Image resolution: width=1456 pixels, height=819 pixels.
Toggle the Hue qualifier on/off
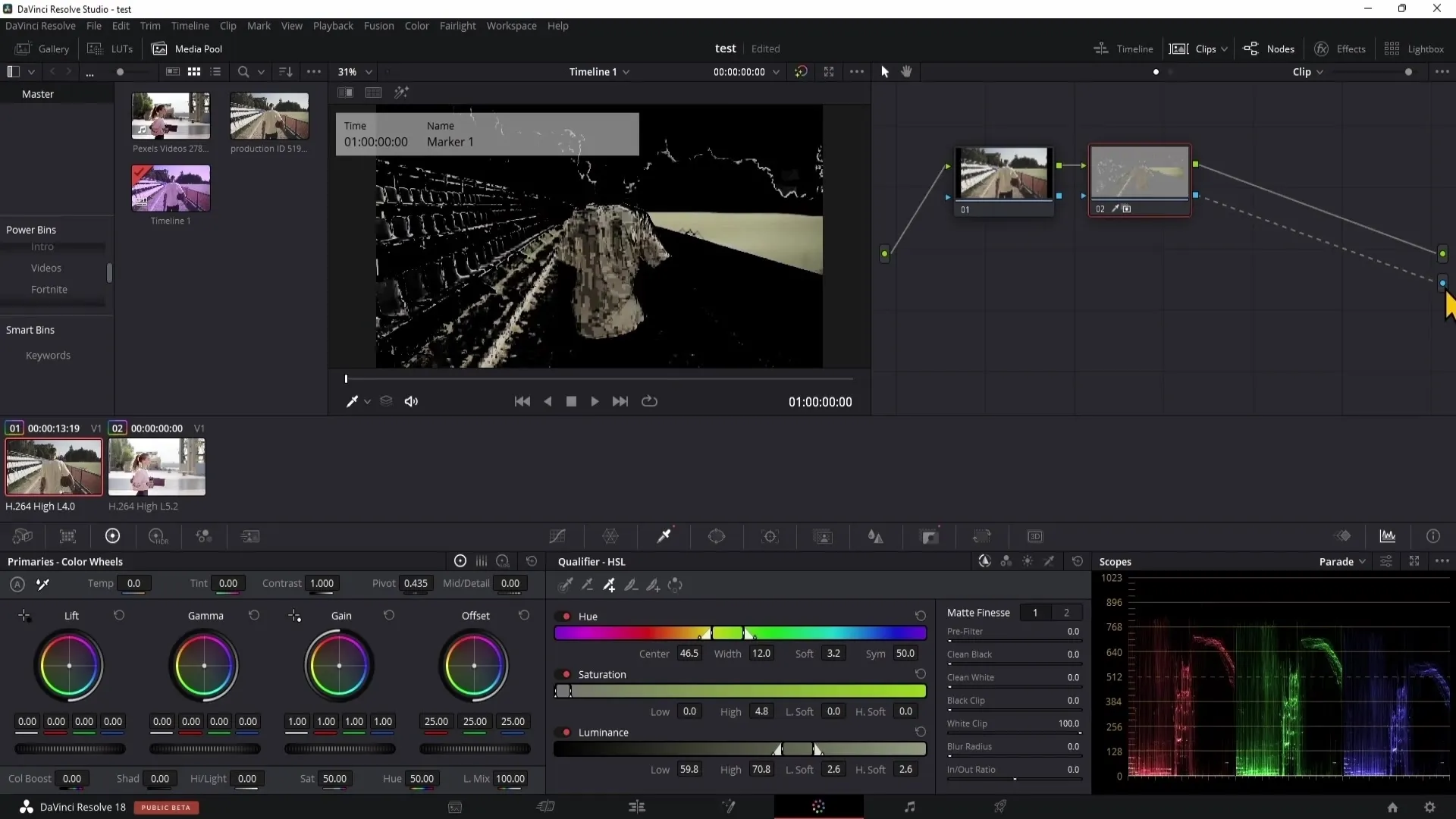566,617
